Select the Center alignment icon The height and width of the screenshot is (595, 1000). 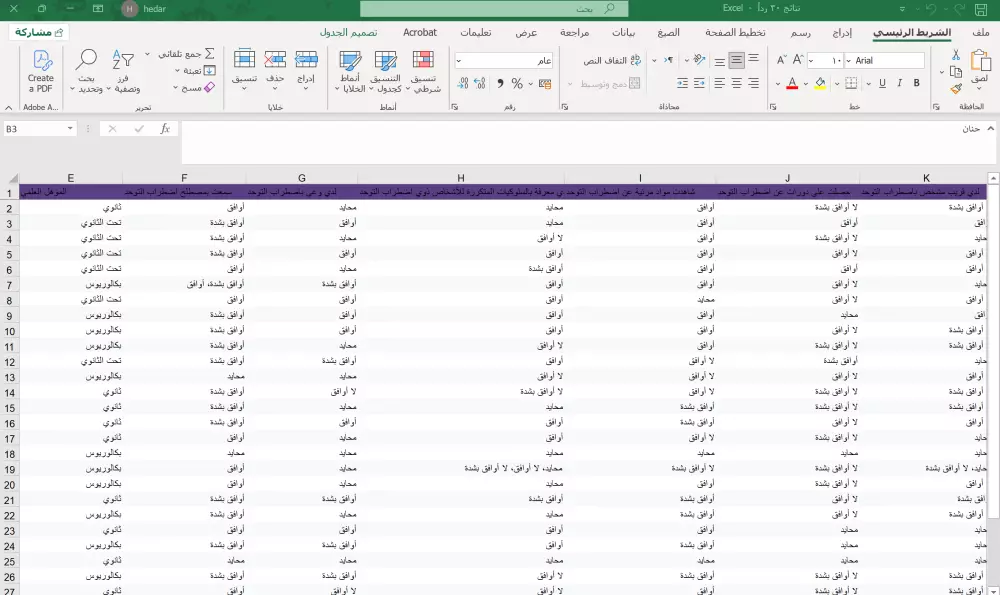736,83
